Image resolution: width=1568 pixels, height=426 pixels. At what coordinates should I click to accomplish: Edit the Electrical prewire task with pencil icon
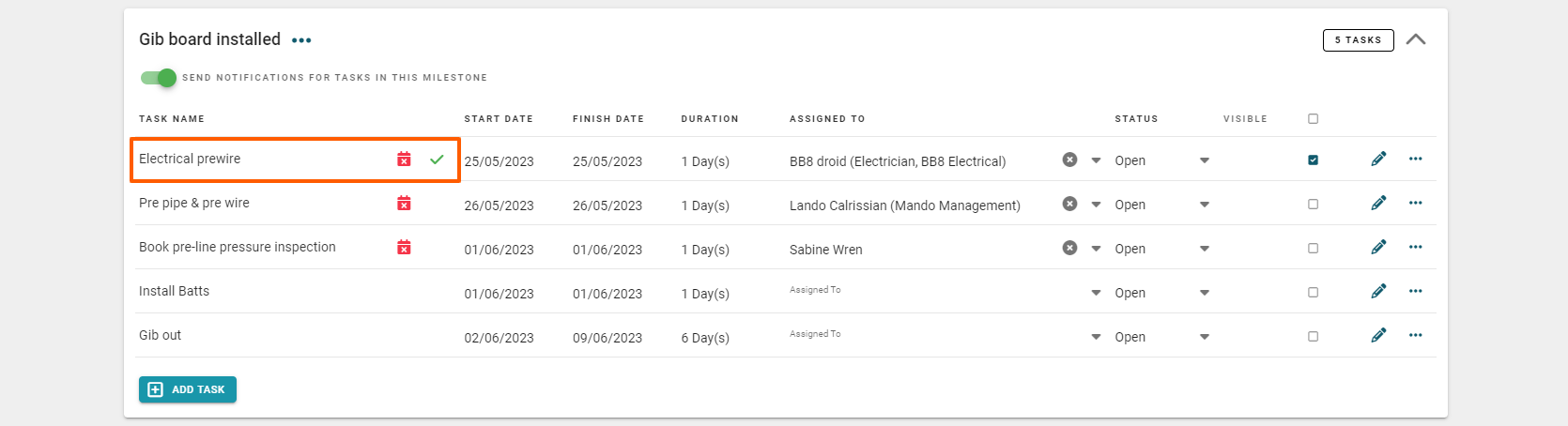click(1378, 160)
